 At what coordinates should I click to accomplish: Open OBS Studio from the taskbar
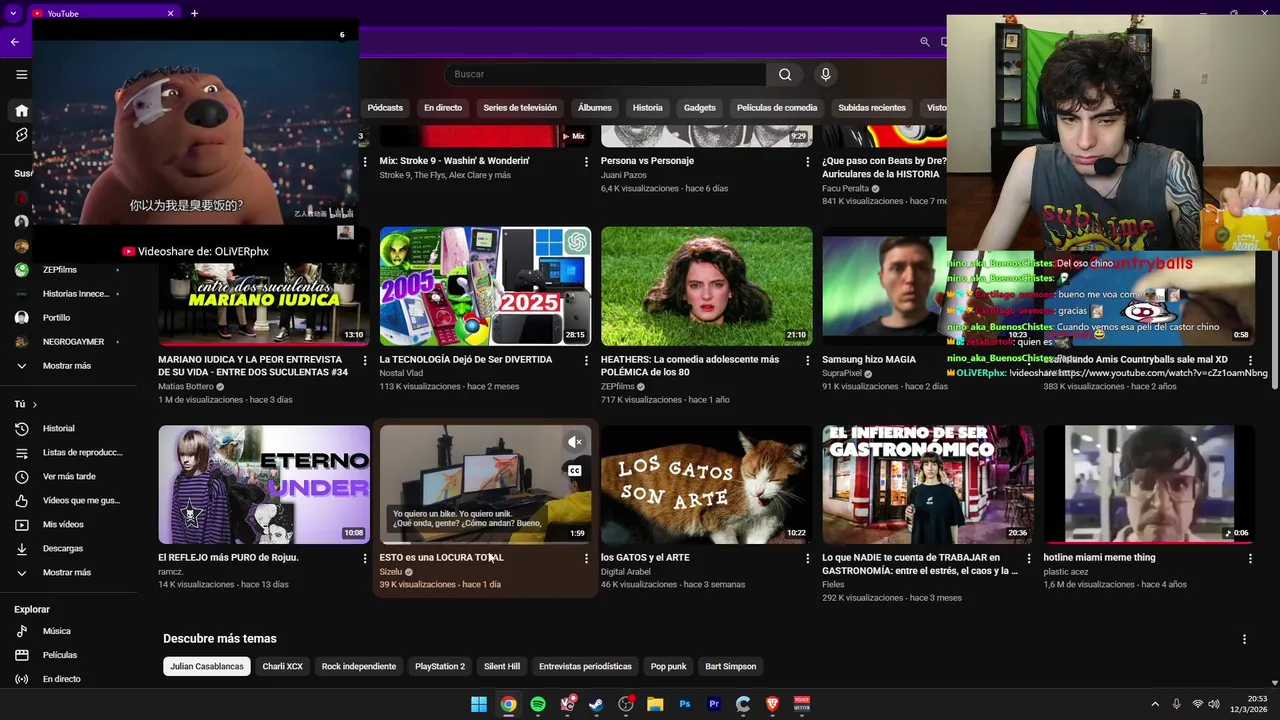tap(626, 704)
